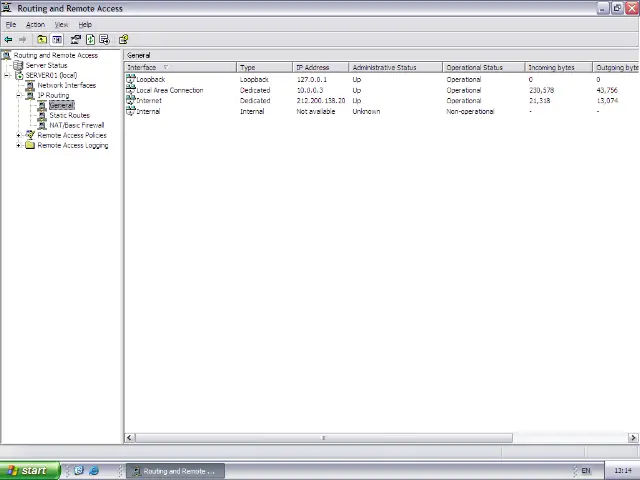Image resolution: width=640 pixels, height=480 pixels.
Task: Click the Static Routes tree icon
Action: pos(42,115)
